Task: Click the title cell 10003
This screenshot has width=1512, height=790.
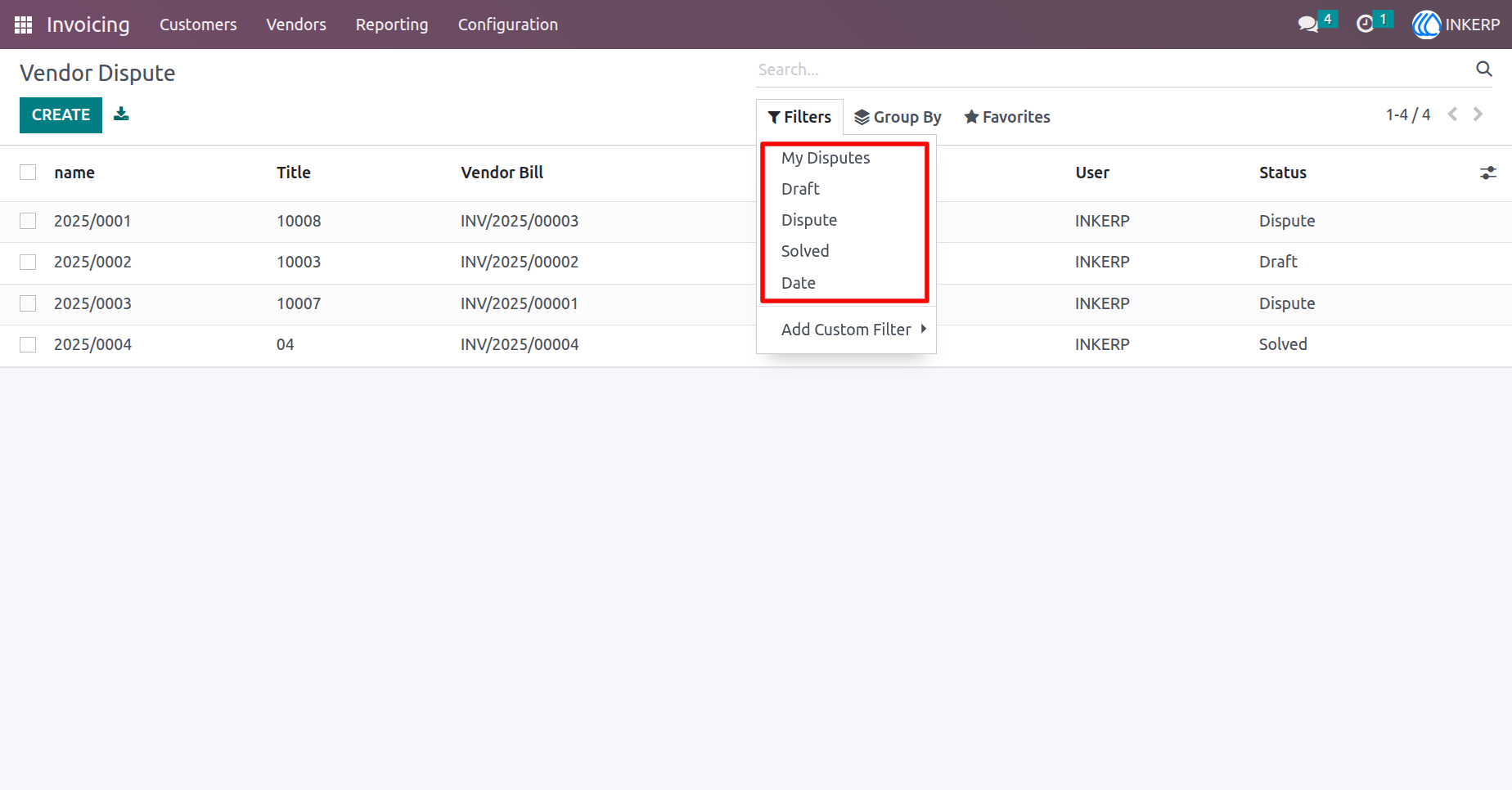Action: (299, 262)
